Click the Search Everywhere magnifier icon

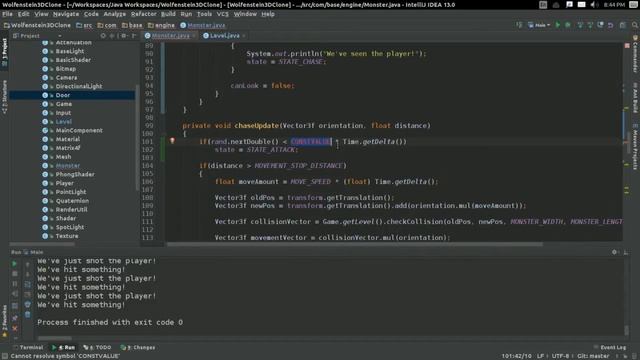(x=635, y=25)
